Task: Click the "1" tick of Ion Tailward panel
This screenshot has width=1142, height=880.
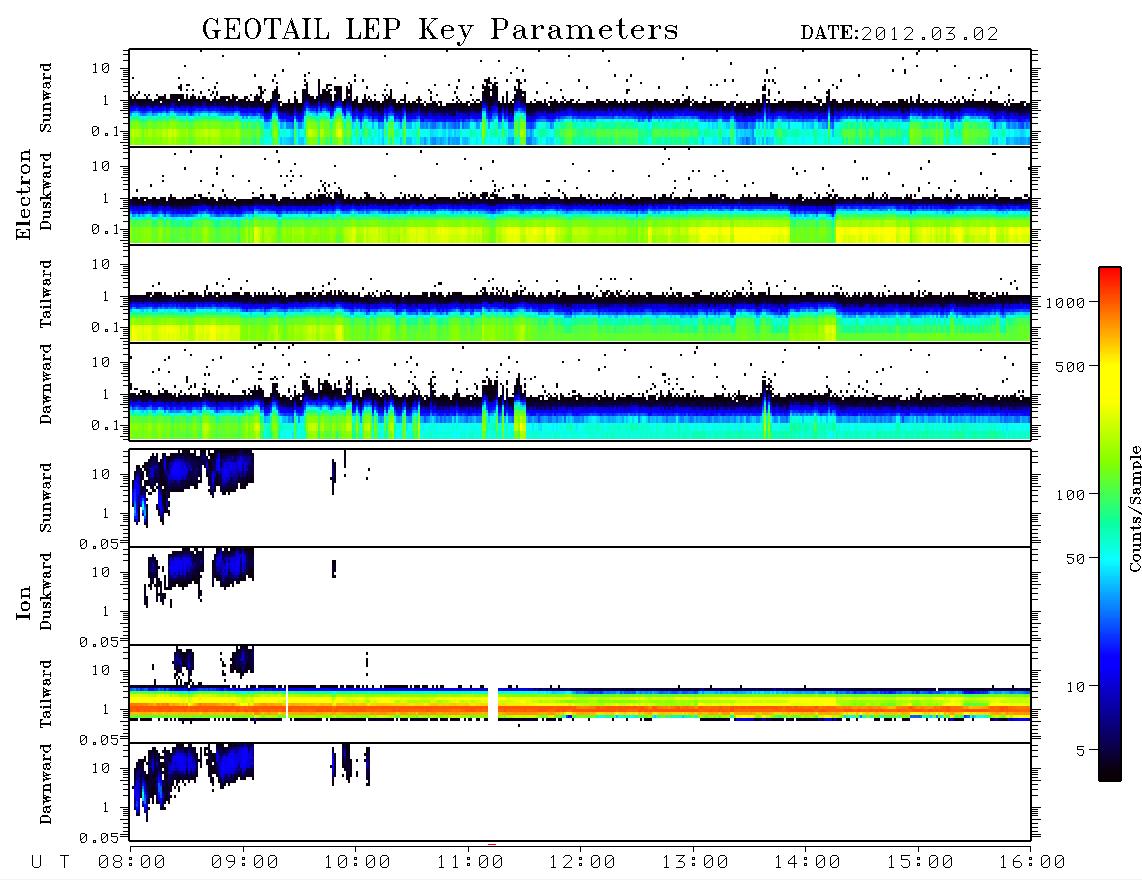Action: click(x=106, y=709)
